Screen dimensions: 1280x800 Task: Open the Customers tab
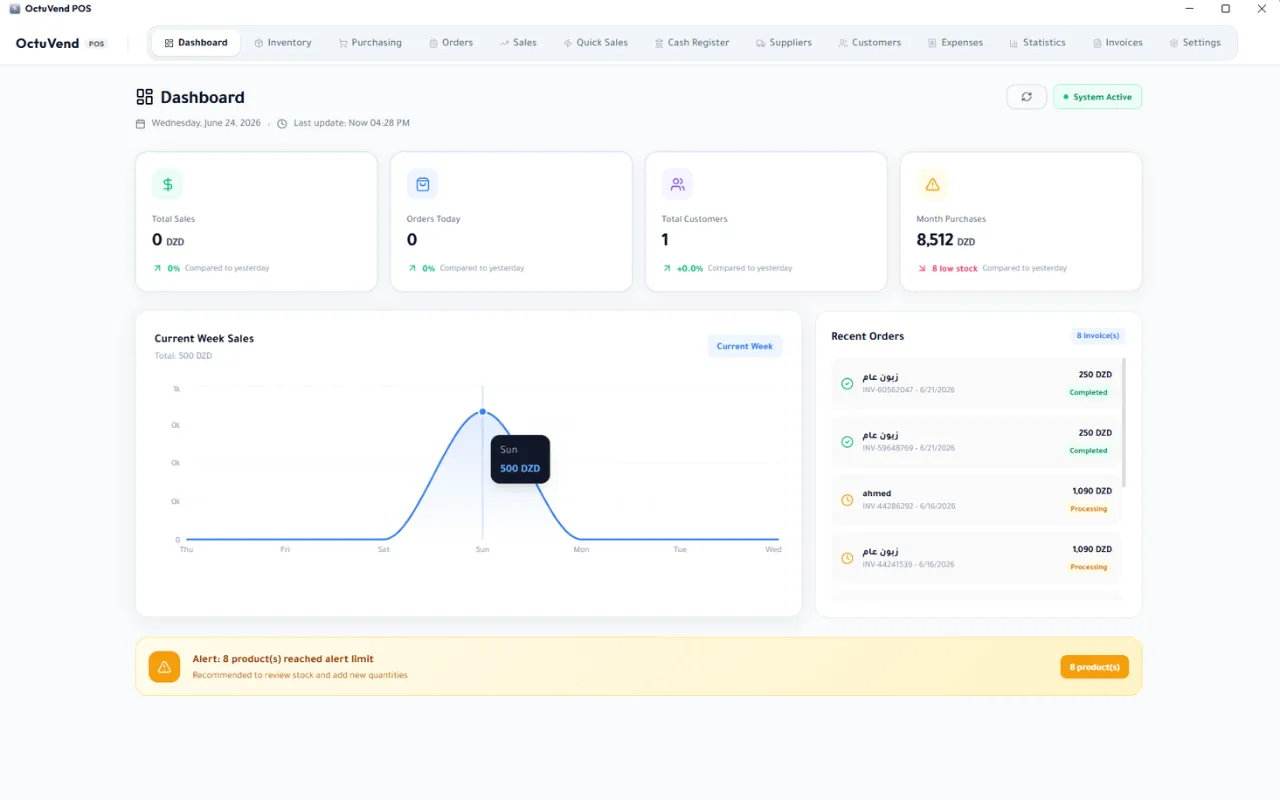870,43
